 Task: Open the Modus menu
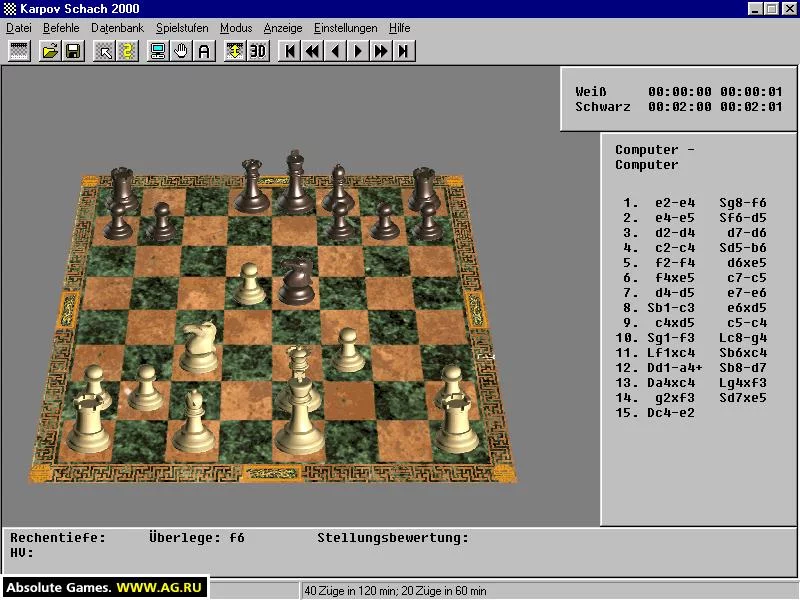pos(236,28)
